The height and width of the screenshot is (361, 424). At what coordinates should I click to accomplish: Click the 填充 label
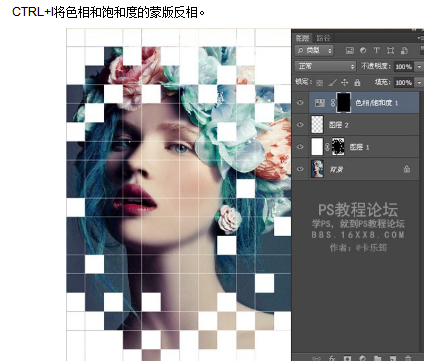click(x=382, y=82)
